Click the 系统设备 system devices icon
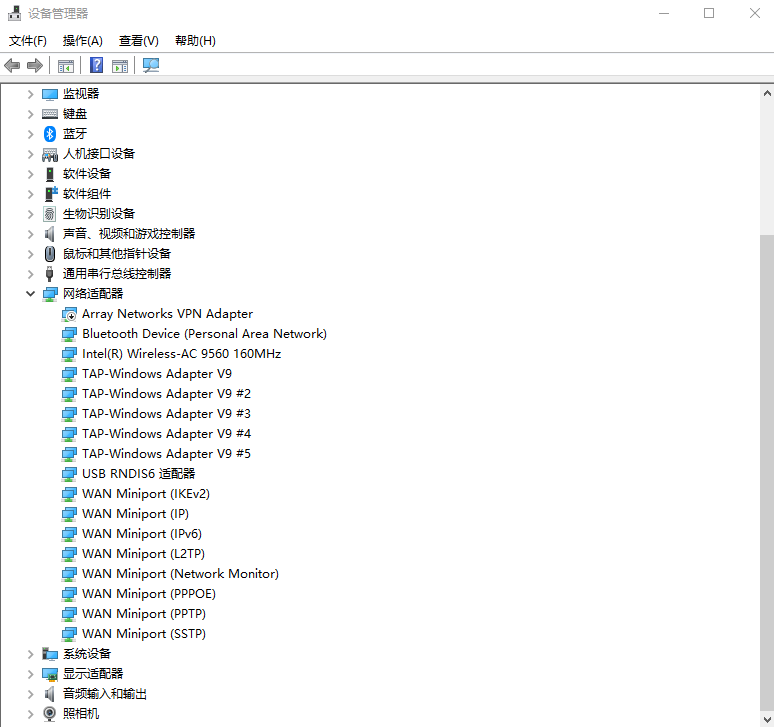Viewport: 774px width, 727px height. point(50,654)
